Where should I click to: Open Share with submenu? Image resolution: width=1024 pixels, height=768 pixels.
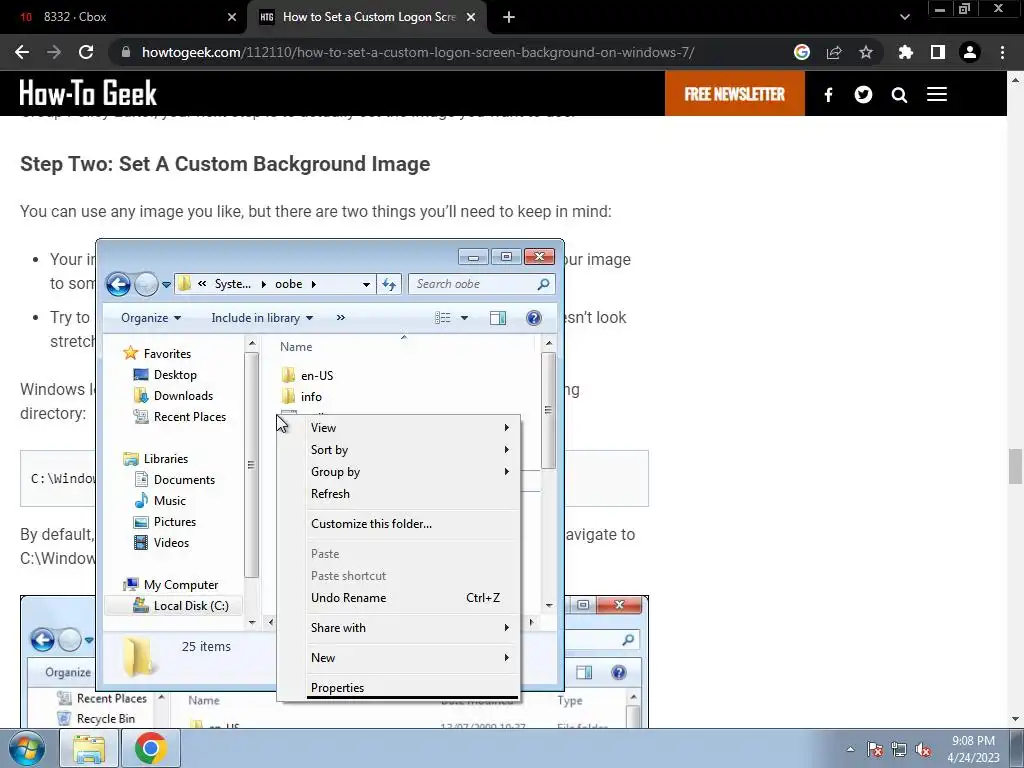click(413, 628)
